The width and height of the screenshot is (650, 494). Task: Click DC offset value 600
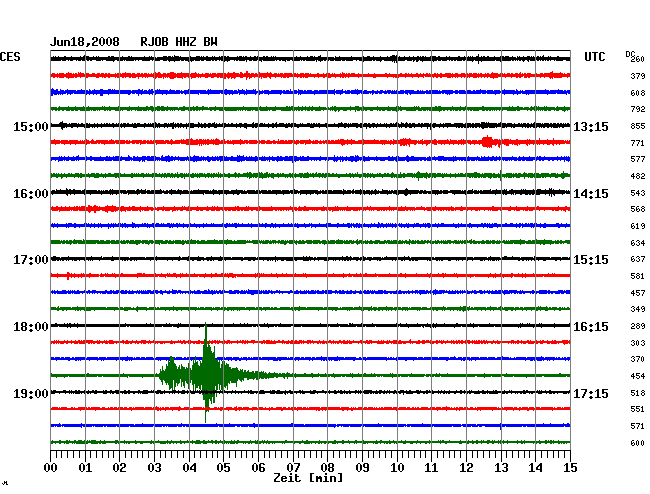point(638,443)
